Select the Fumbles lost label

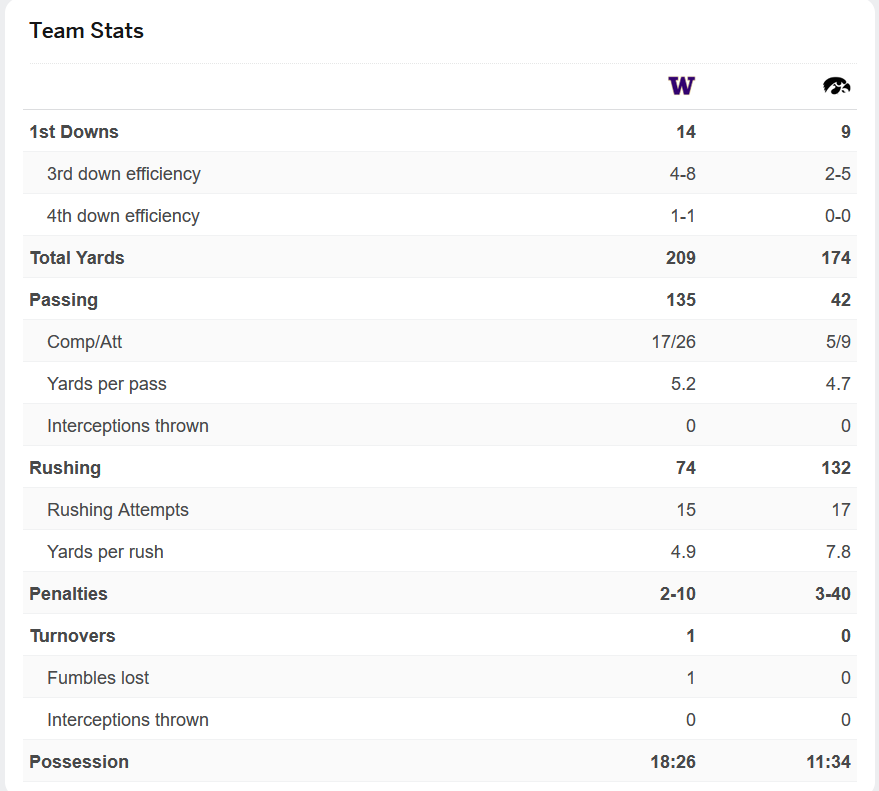tap(98, 678)
